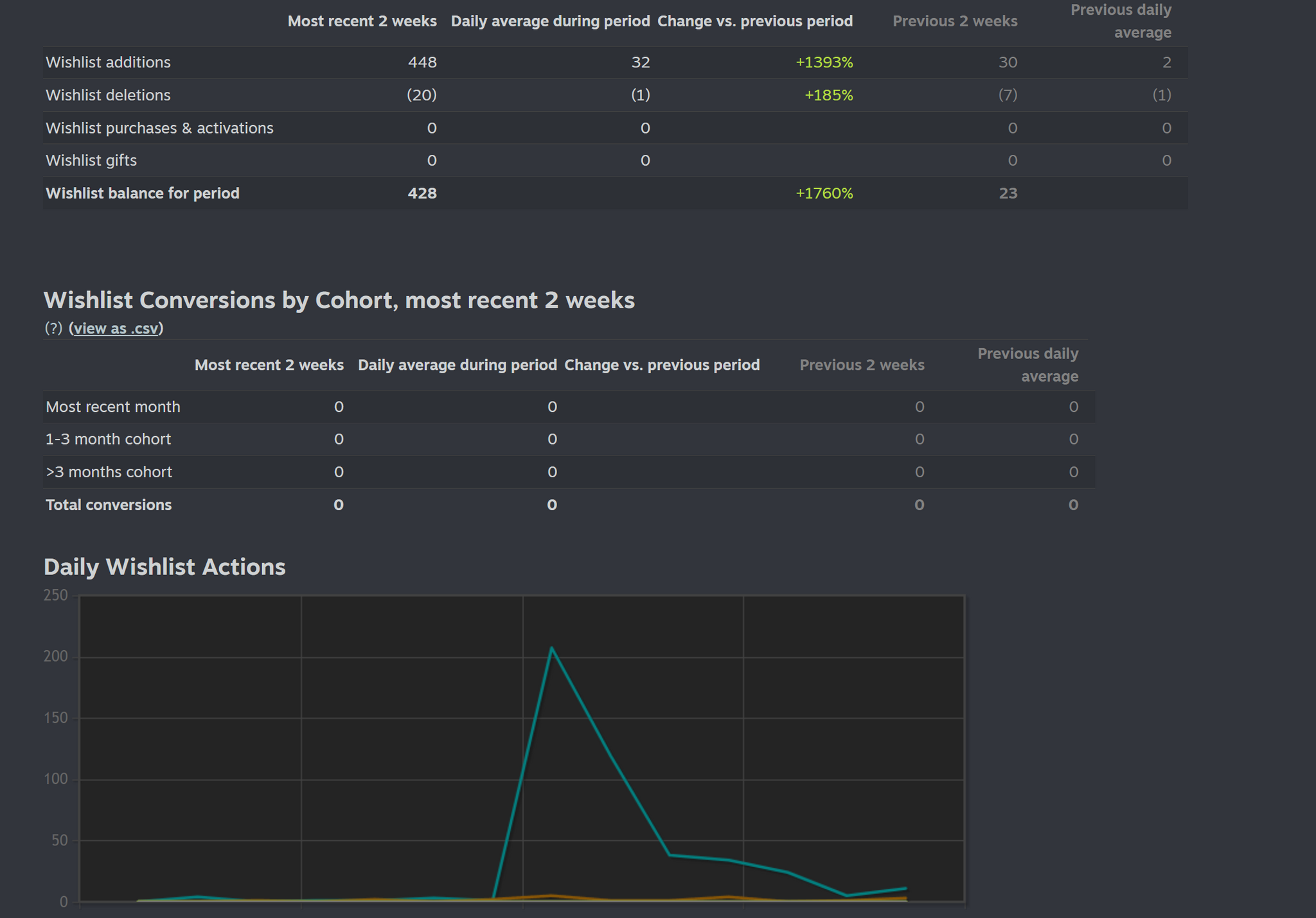1316x918 pixels.
Task: Select the Wishlist deletions row label
Action: tap(108, 95)
